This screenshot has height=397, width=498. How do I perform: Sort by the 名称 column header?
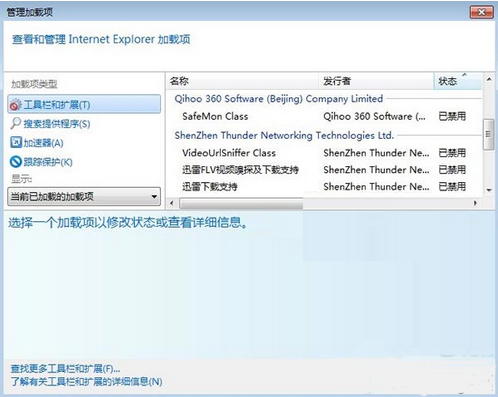pos(242,81)
